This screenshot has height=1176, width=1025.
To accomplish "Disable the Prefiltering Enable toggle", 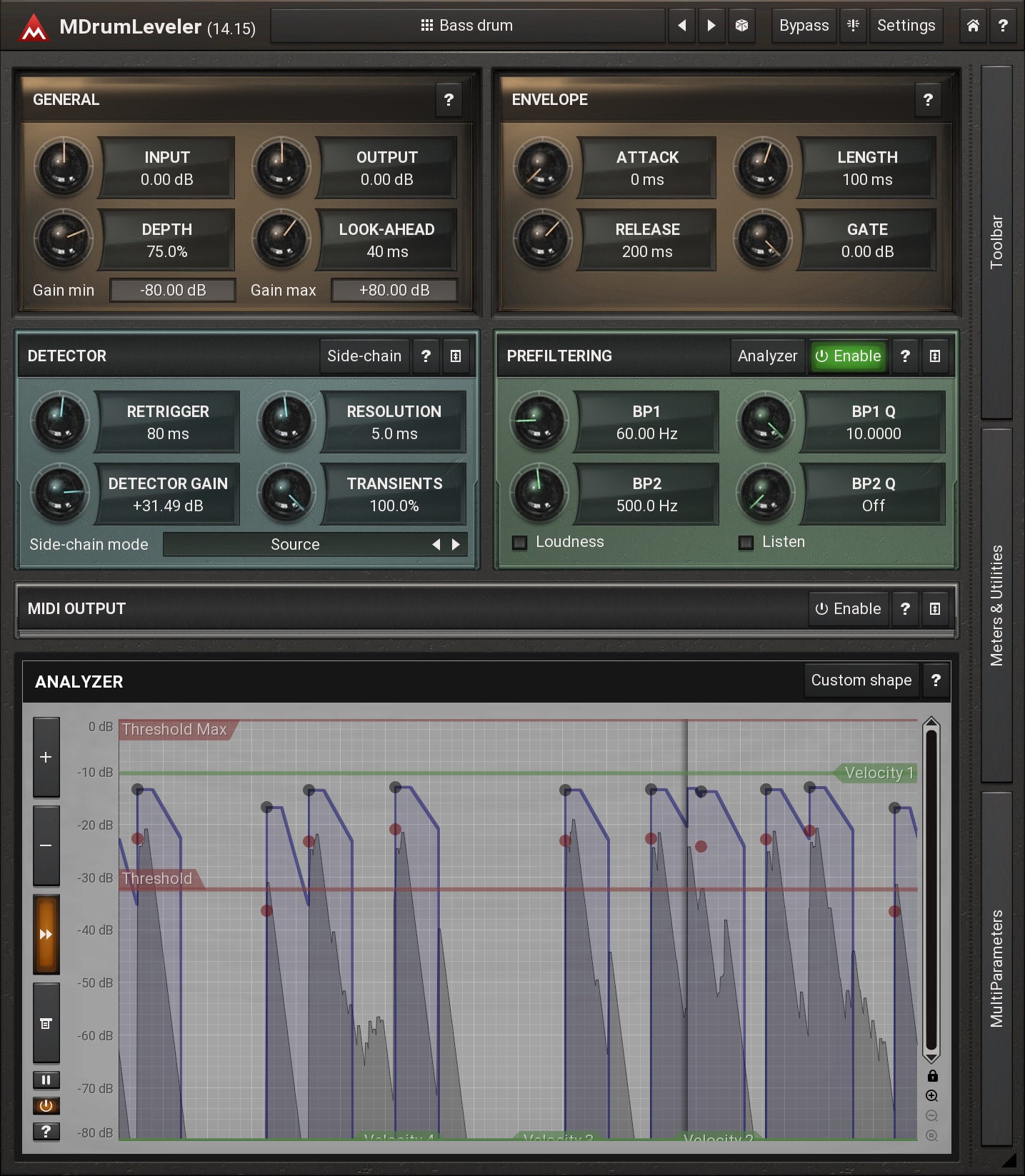I will point(848,356).
